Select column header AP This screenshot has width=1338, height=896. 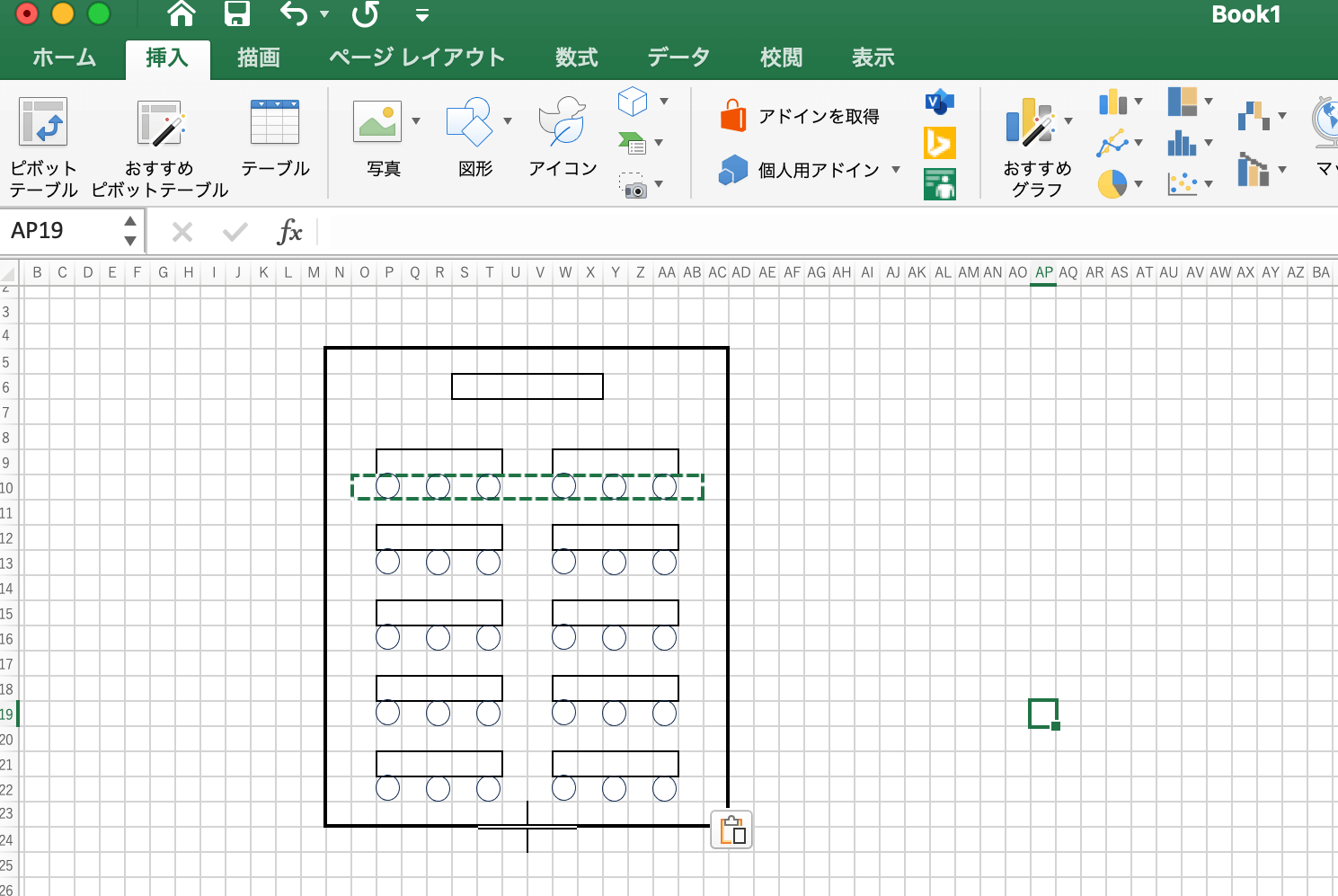(1043, 272)
